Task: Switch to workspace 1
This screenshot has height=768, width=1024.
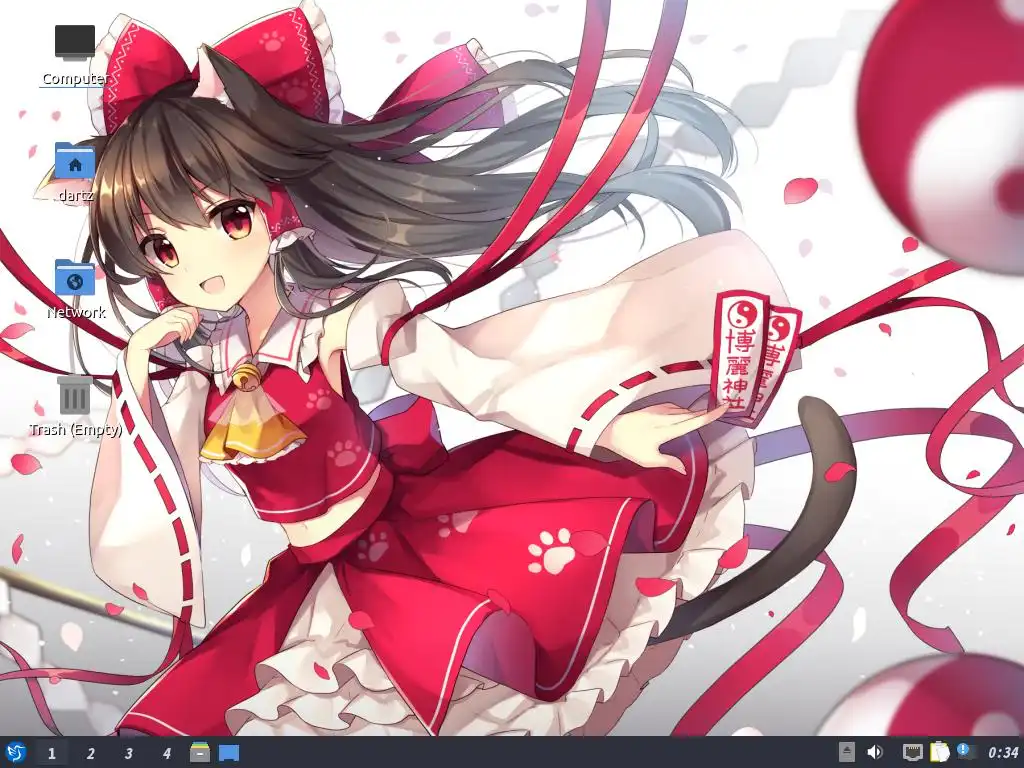Action: pyautogui.click(x=52, y=753)
